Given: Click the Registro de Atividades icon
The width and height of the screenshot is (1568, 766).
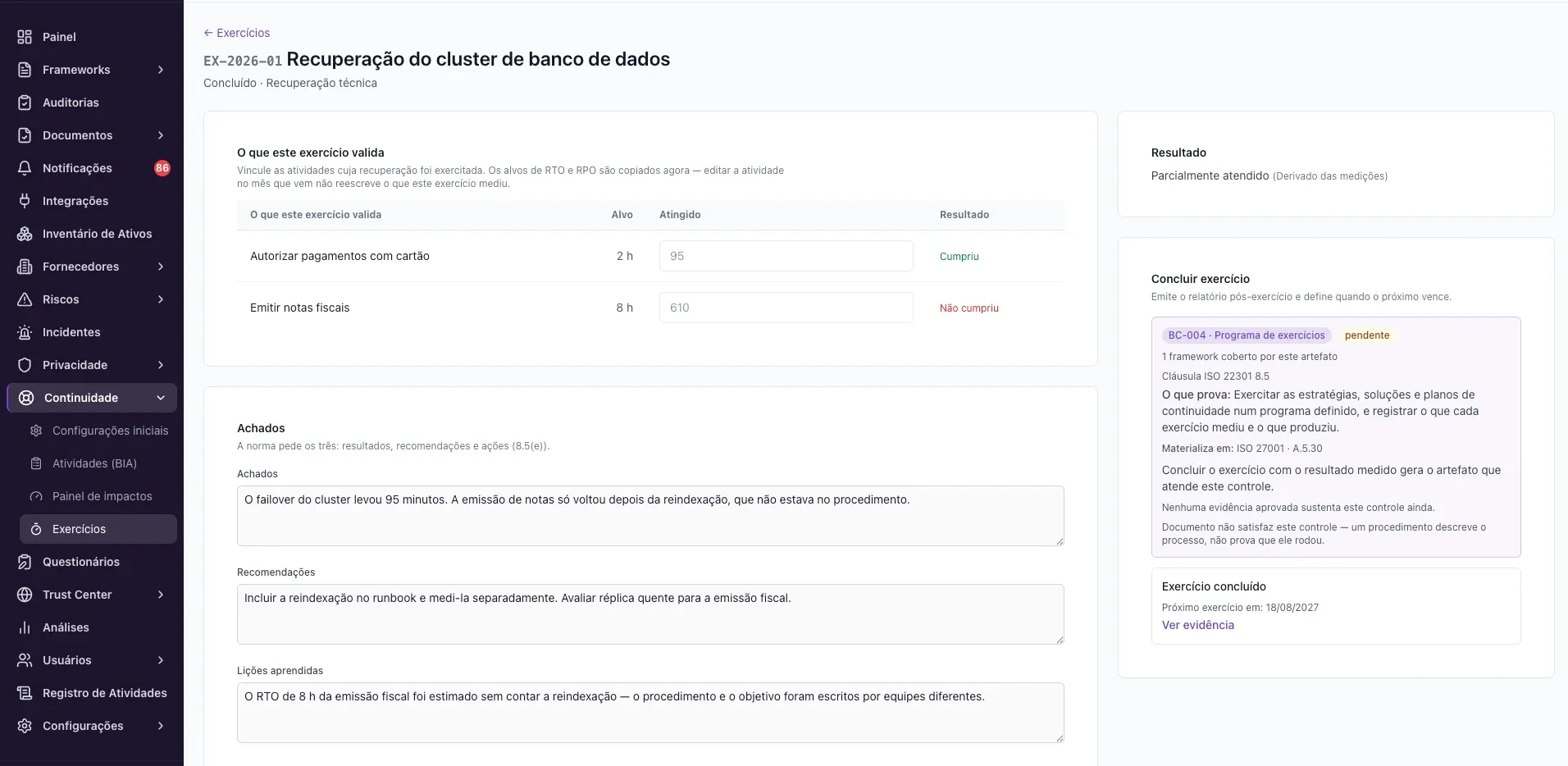Looking at the screenshot, I should pos(25,693).
